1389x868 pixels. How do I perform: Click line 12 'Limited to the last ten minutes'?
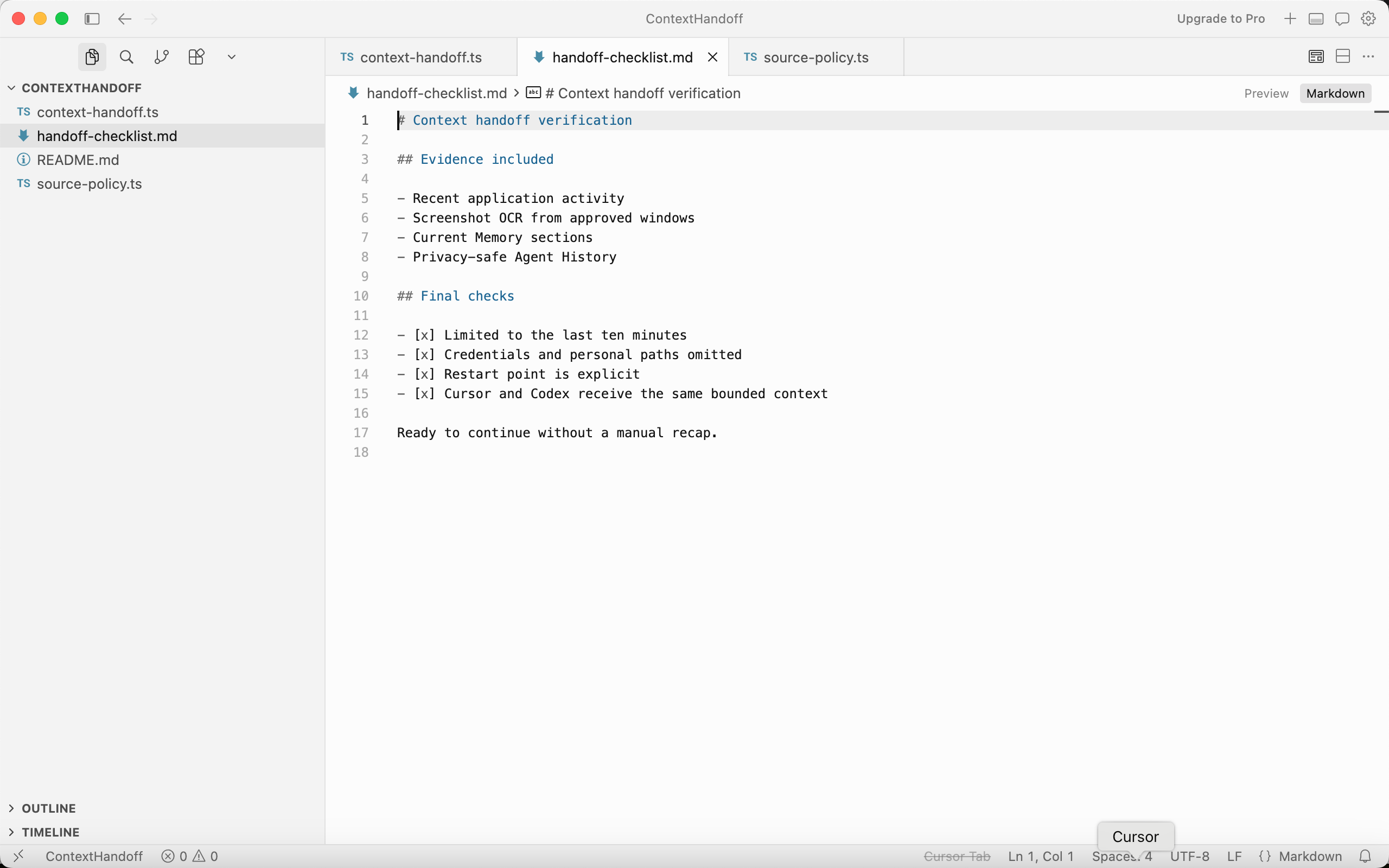[x=565, y=335]
